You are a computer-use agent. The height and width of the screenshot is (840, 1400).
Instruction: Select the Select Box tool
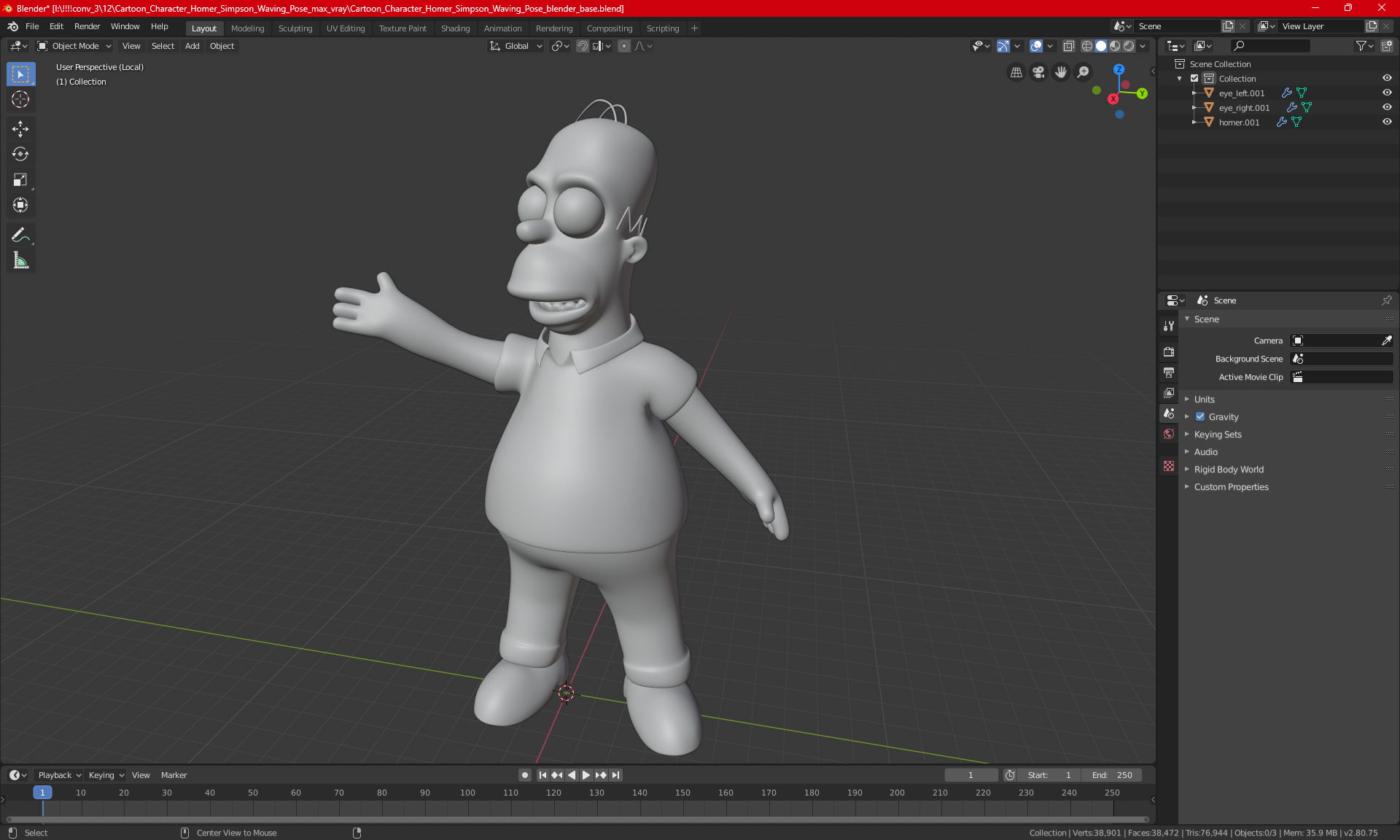pyautogui.click(x=20, y=74)
